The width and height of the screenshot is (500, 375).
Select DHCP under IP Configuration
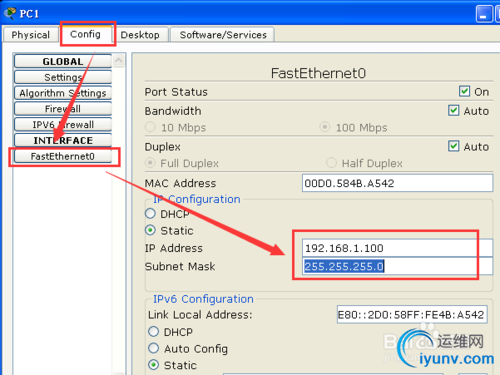150,213
